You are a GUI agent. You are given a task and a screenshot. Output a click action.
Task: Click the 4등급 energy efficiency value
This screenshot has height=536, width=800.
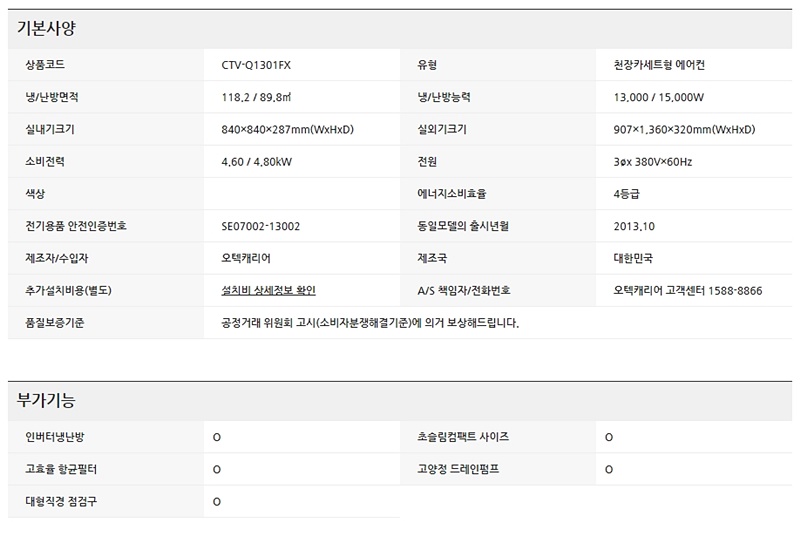(626, 194)
